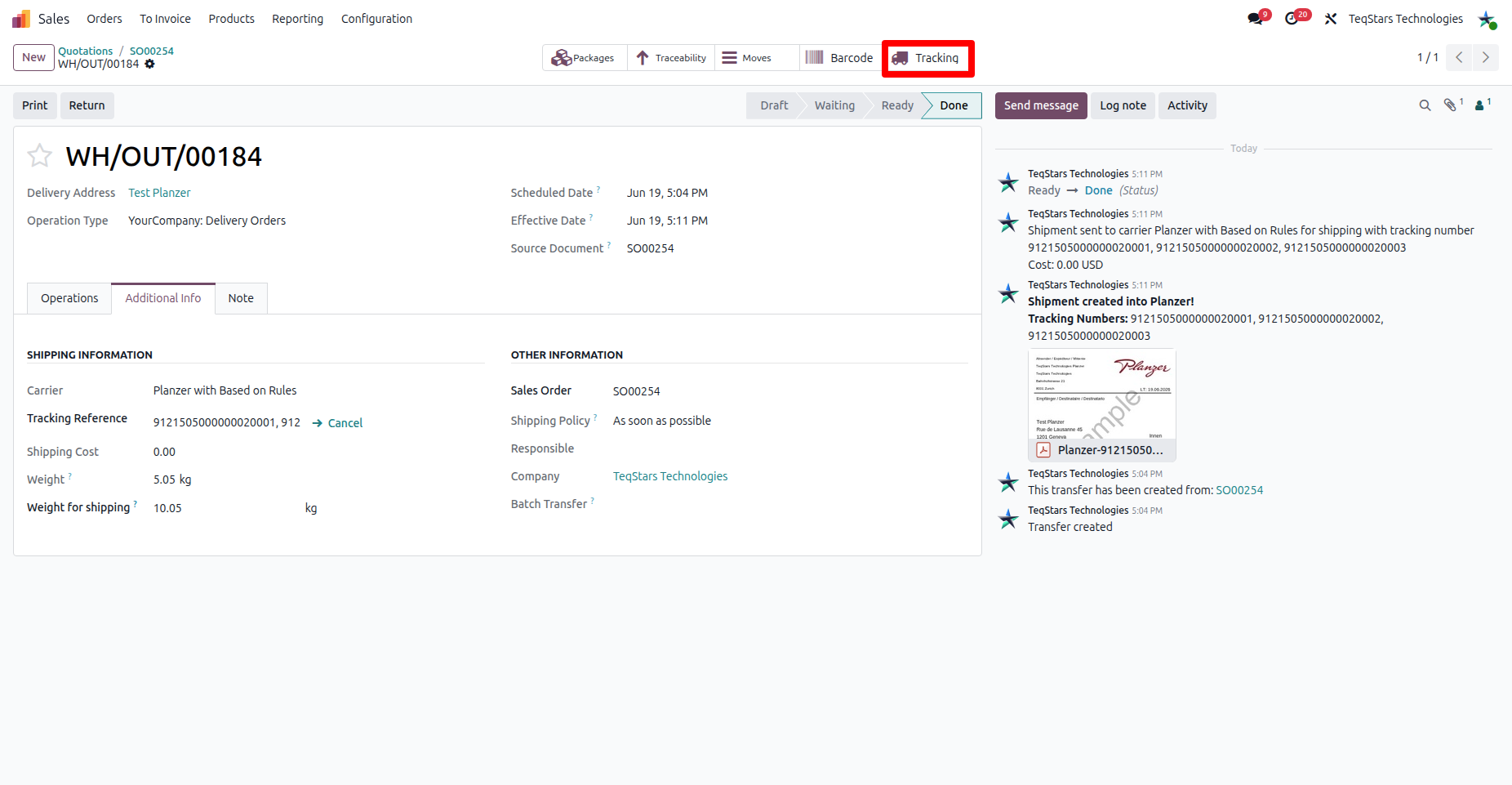This screenshot has width=1512, height=785.
Task: Click the Shipping Policy value As soon as possible
Action: pos(662,421)
